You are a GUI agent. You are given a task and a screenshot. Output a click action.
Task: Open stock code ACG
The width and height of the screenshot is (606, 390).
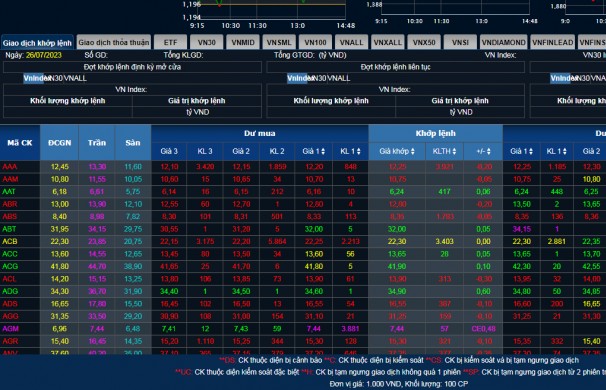pos(10,266)
